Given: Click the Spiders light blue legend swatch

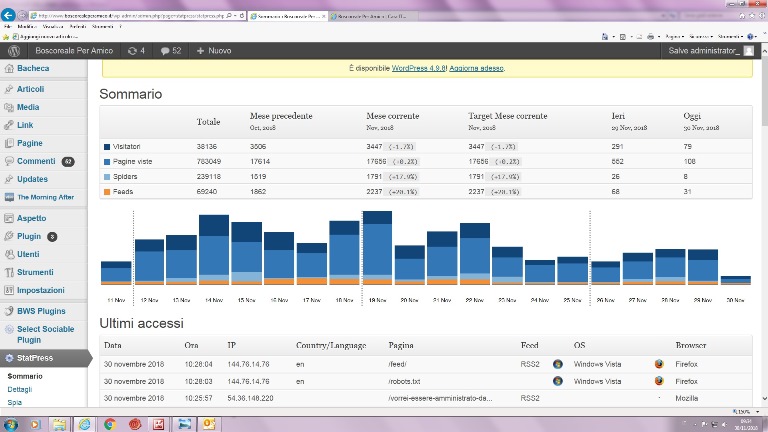Looking at the screenshot, I should tap(107, 177).
